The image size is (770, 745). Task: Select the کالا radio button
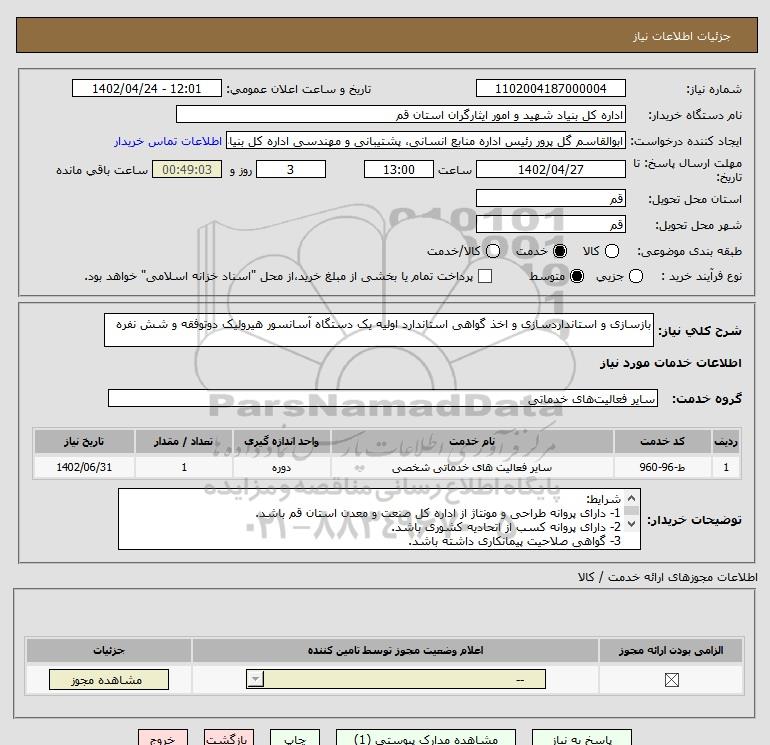[611, 251]
